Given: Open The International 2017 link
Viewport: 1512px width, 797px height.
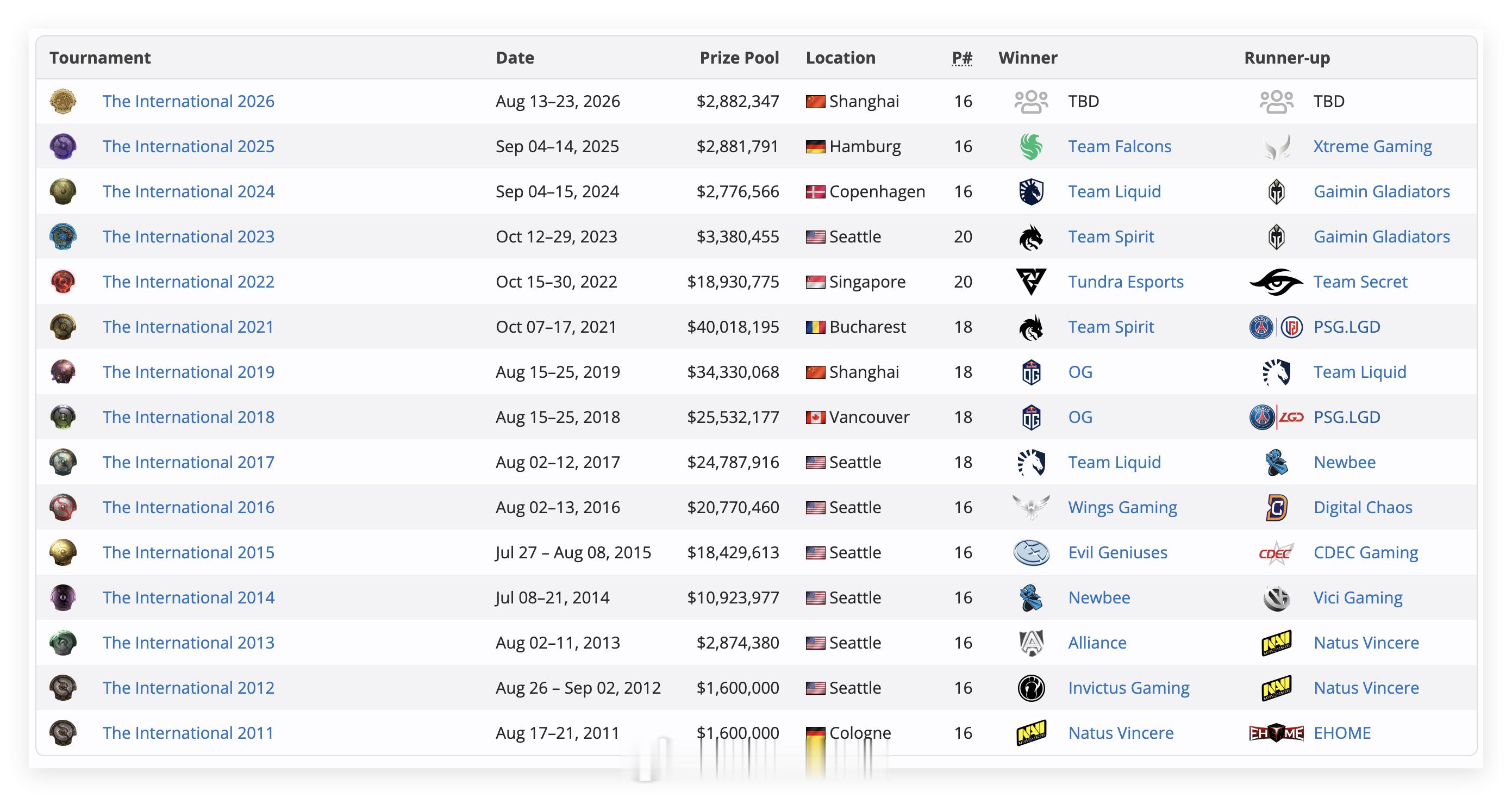Looking at the screenshot, I should (x=189, y=462).
